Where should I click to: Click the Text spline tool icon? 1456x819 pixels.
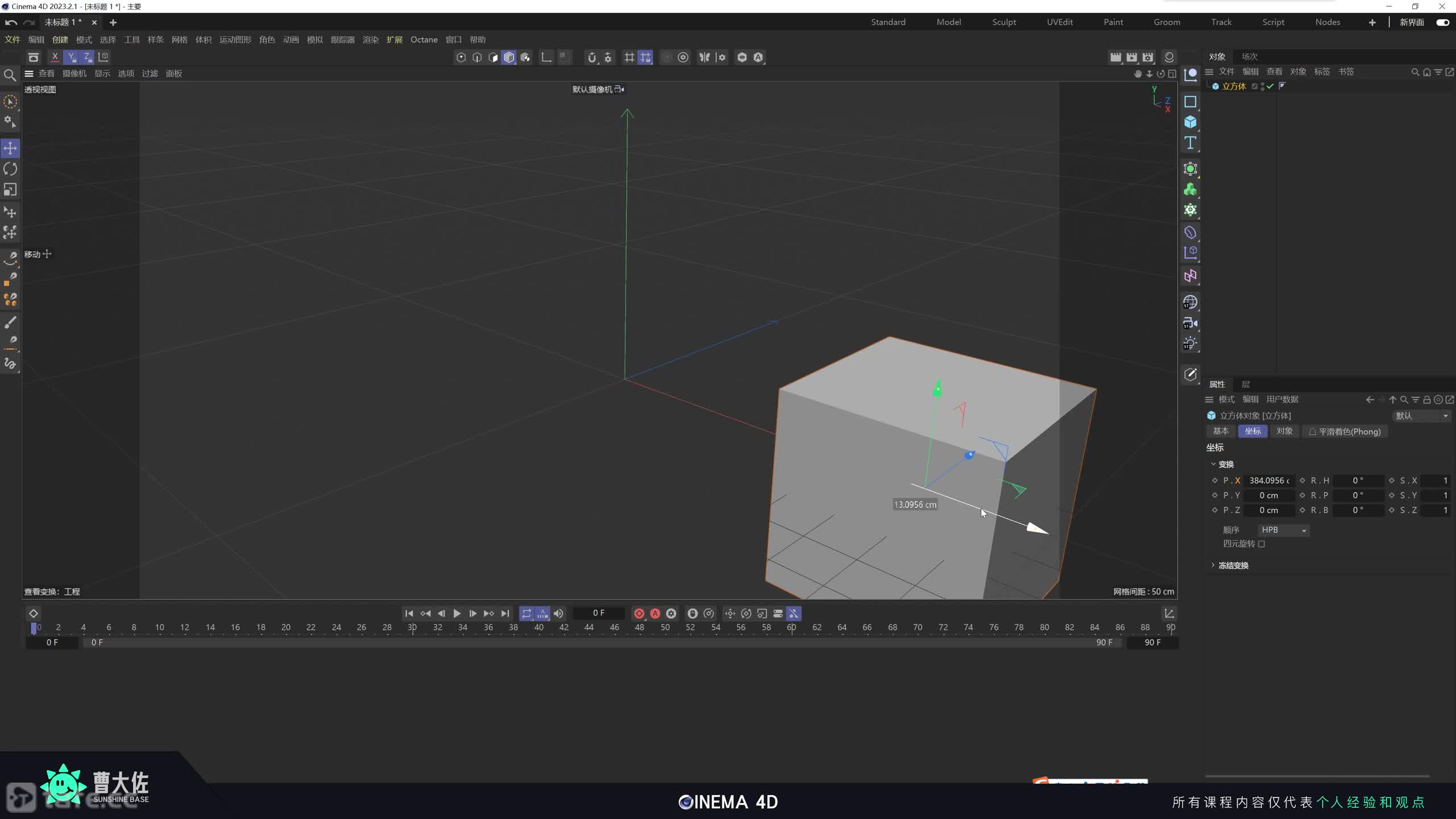(x=1190, y=143)
